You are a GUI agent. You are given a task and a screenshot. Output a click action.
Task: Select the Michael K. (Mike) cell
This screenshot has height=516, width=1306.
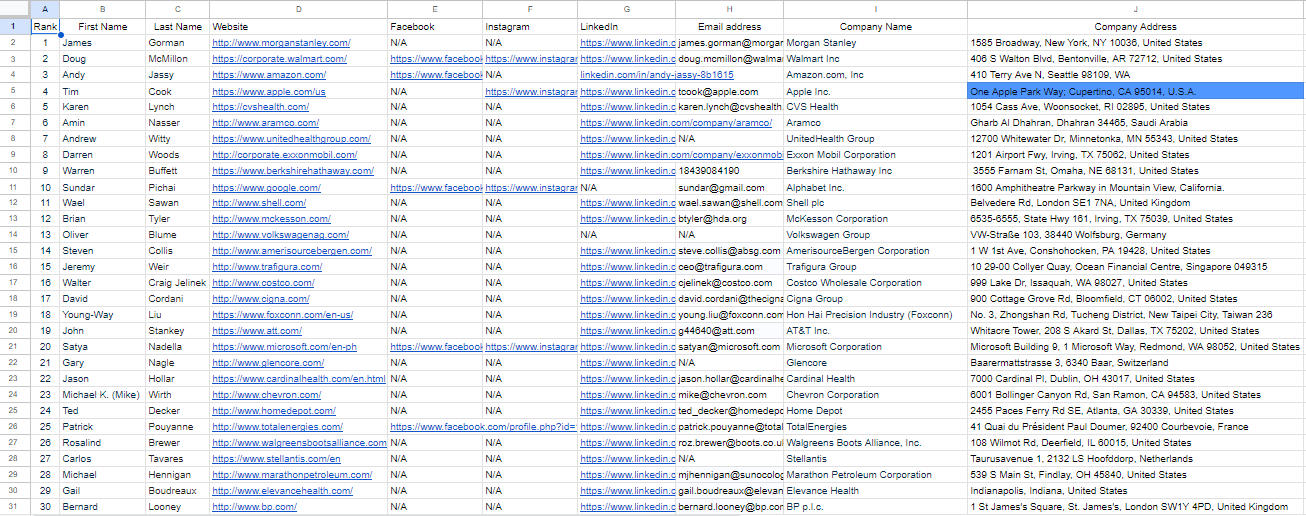click(102, 395)
